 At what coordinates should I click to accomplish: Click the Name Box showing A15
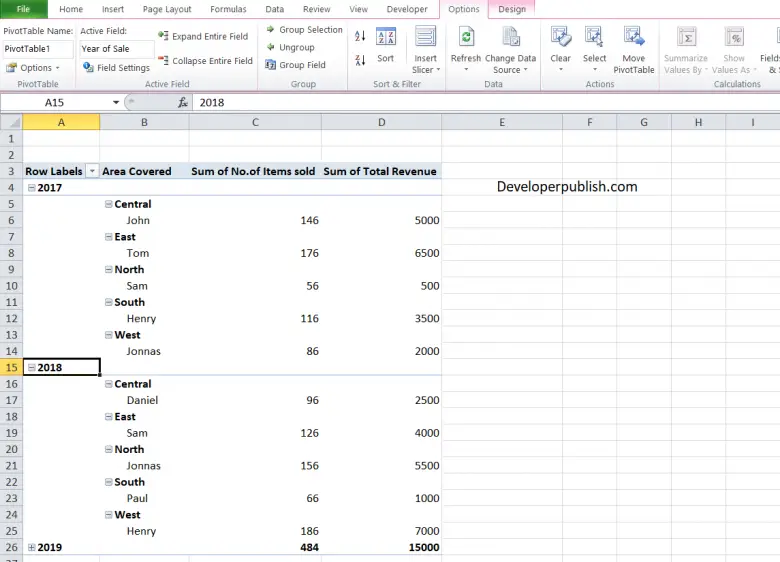54,102
